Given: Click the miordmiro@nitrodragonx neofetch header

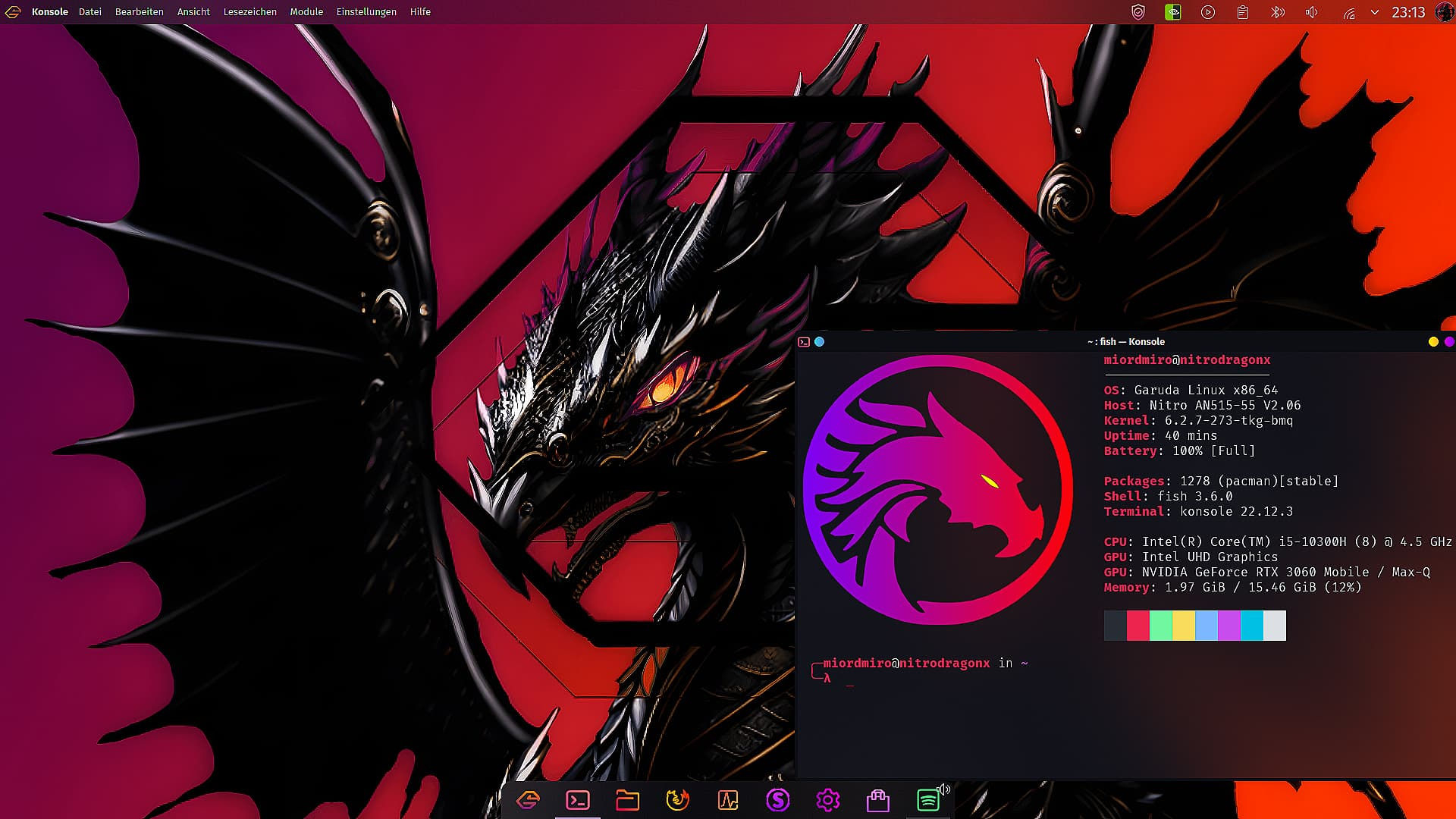Looking at the screenshot, I should pyautogui.click(x=1187, y=359).
